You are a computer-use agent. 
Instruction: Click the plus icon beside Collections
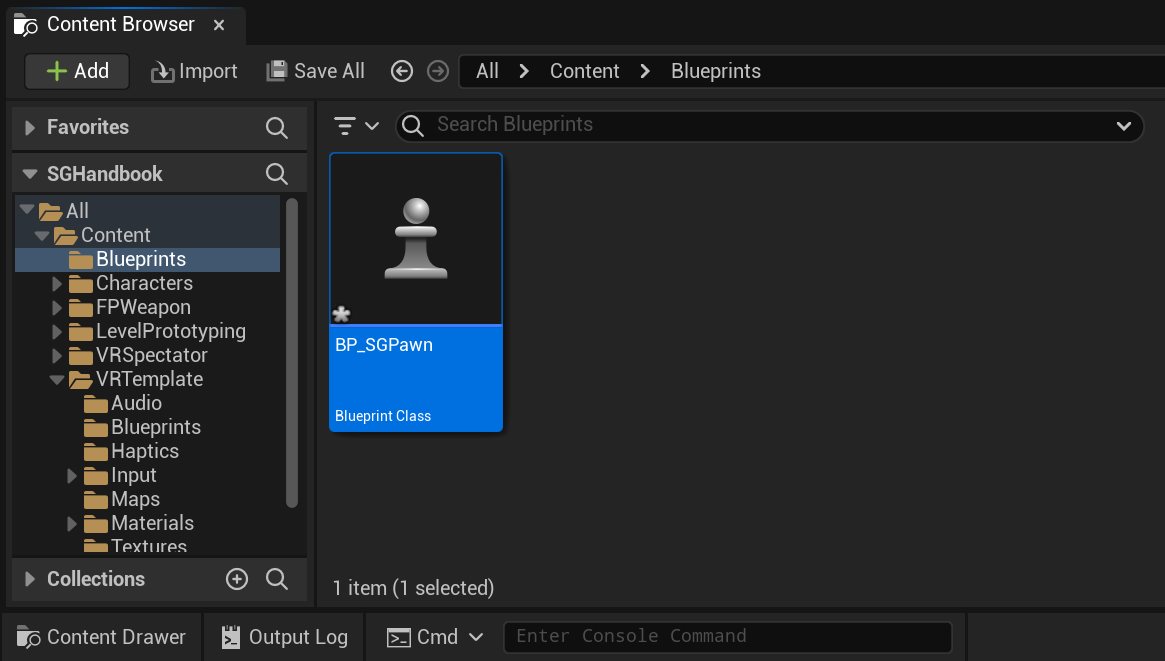point(237,579)
